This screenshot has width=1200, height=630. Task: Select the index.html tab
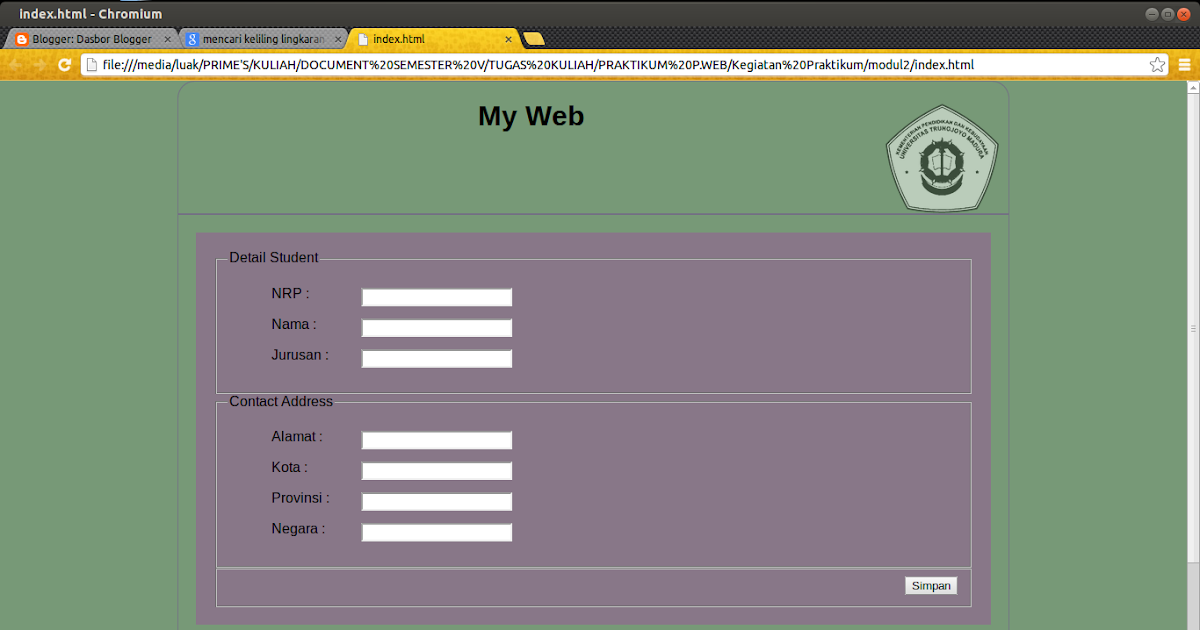tap(435, 39)
